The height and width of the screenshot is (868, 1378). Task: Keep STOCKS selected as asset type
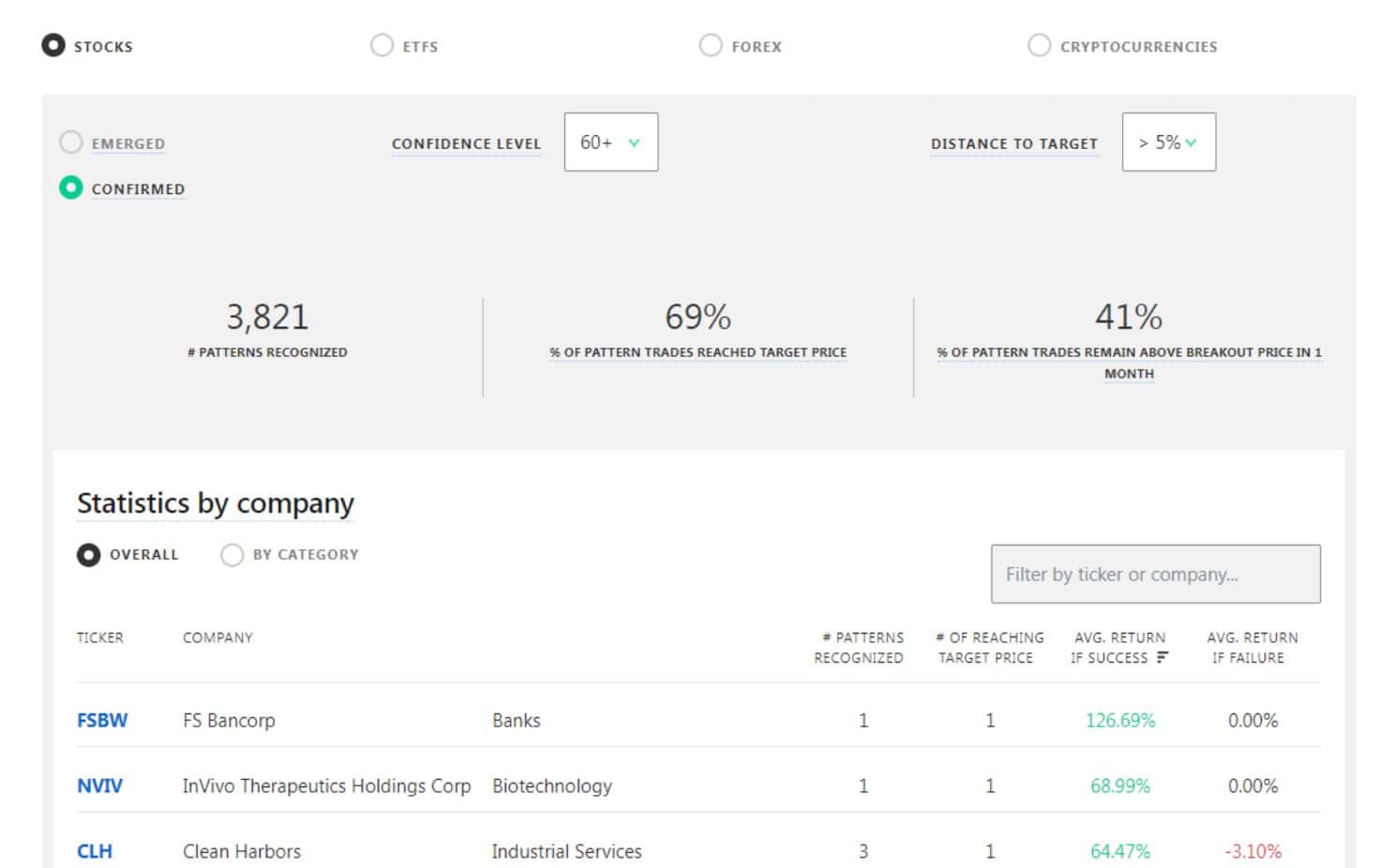pos(53,44)
